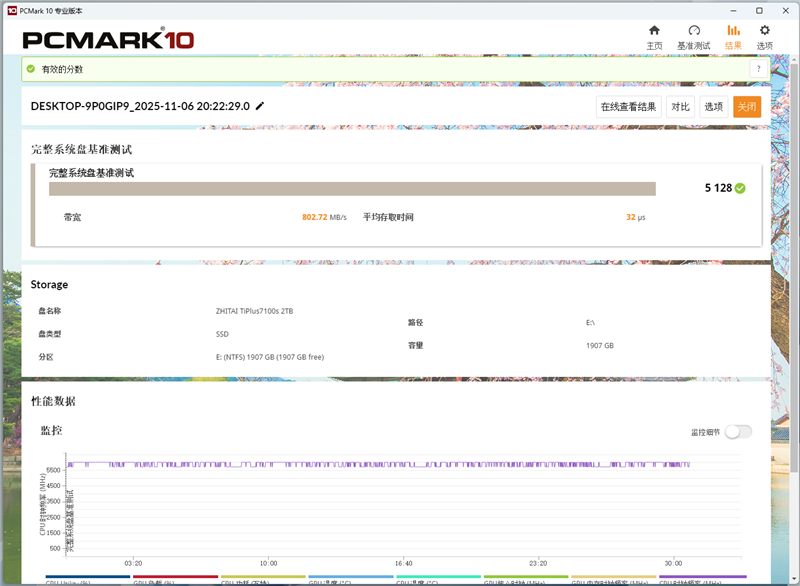Switch to the 结果 results tab
This screenshot has width=800, height=586.
click(x=733, y=43)
